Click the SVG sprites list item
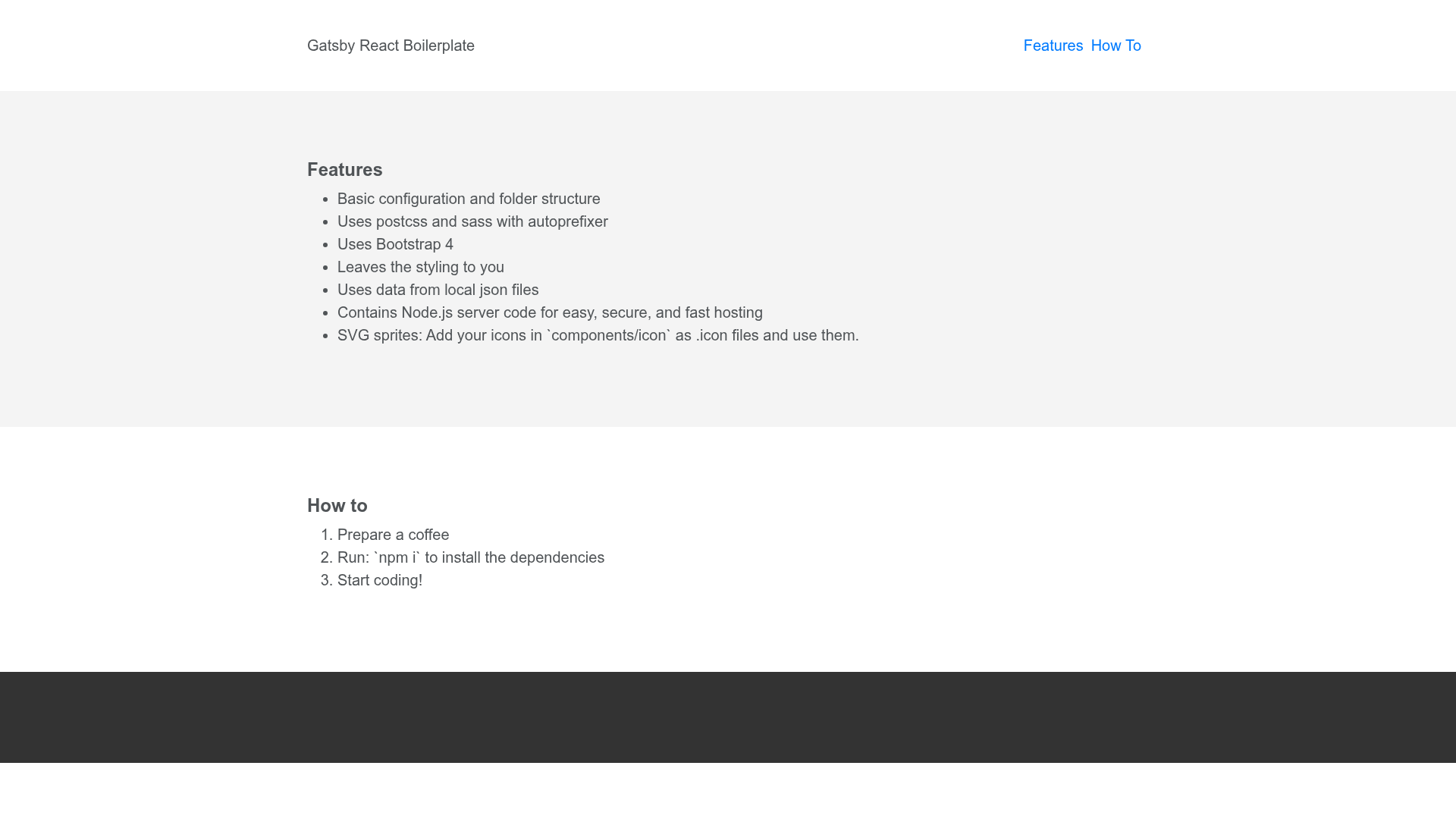 pos(598,335)
